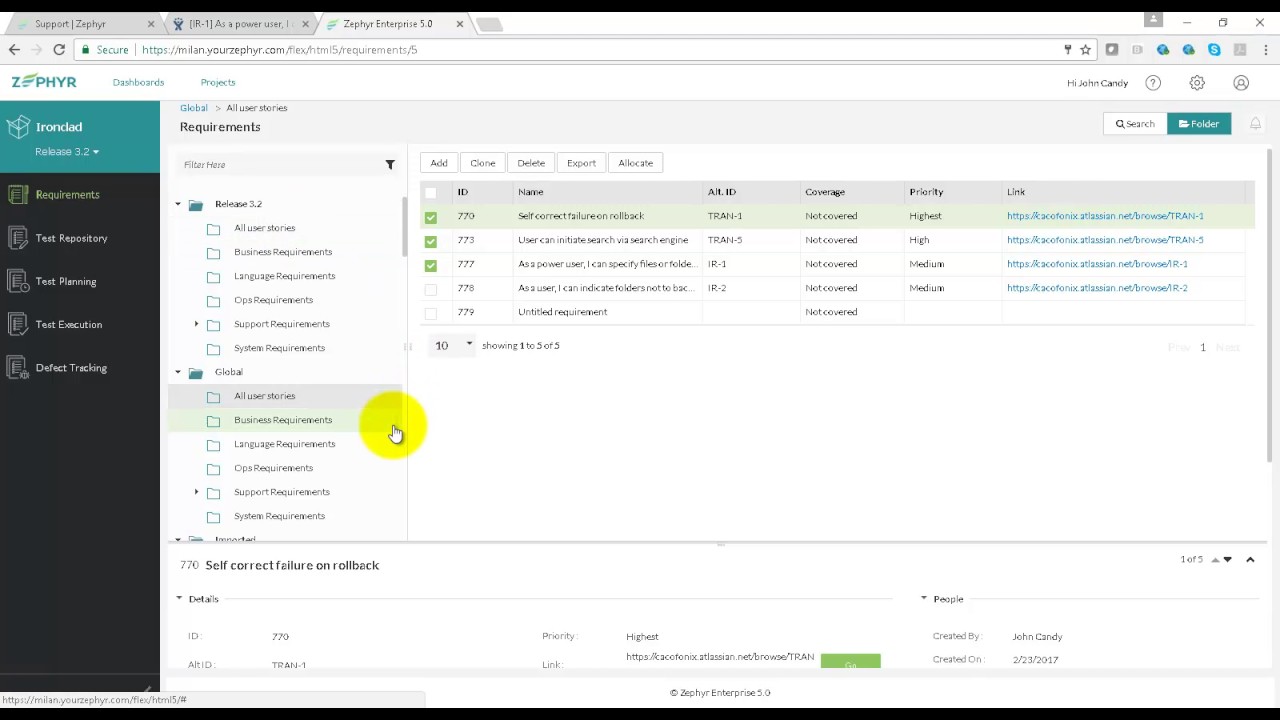The height and width of the screenshot is (720, 1280).
Task: Click the Zephyr logo
Action: pos(44,82)
